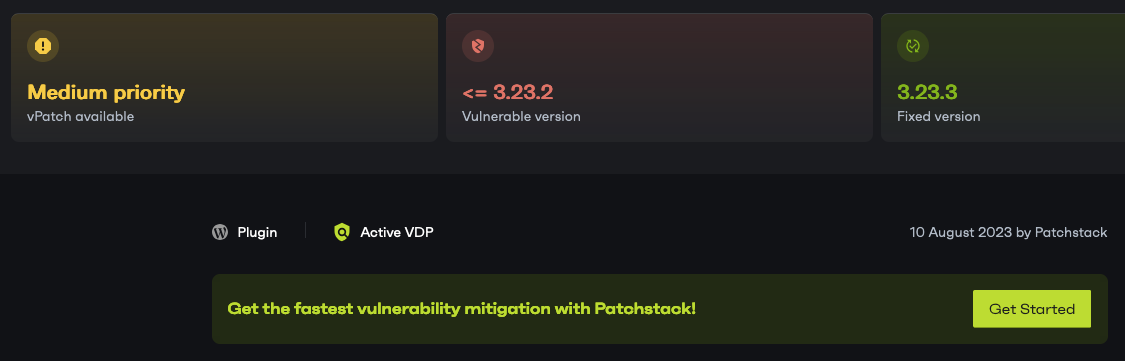
Task: Click the Fixed version label
Action: [938, 116]
